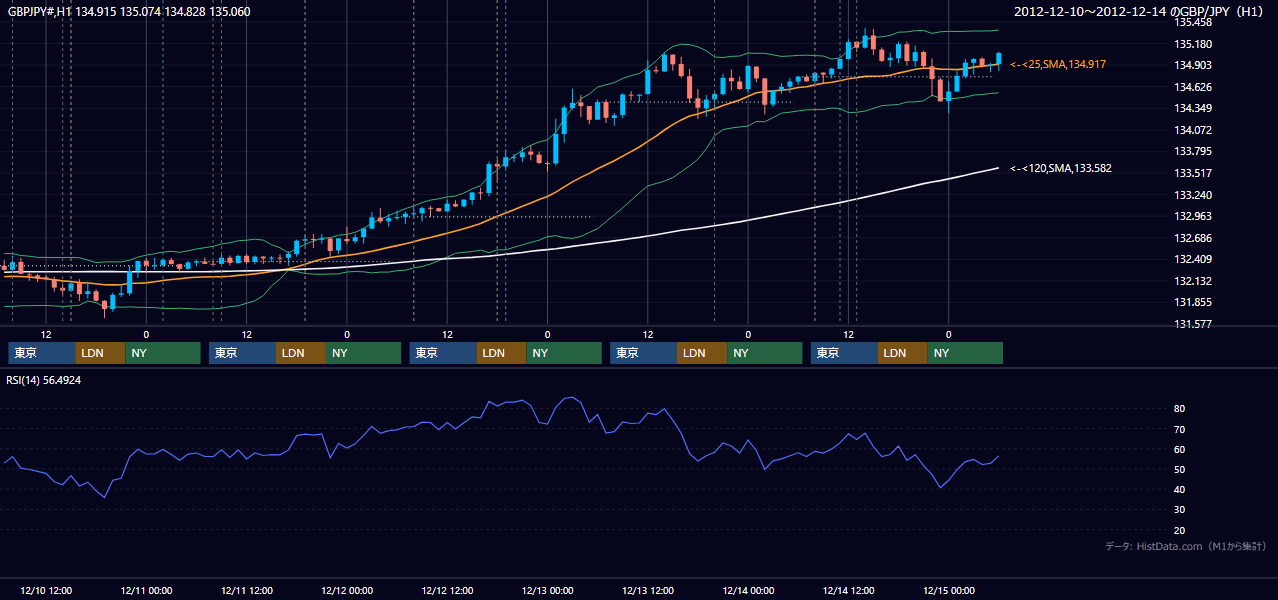Viewport: 1278px width, 600px height.
Task: Click price axis value 134.903
Action: (x=1194, y=65)
